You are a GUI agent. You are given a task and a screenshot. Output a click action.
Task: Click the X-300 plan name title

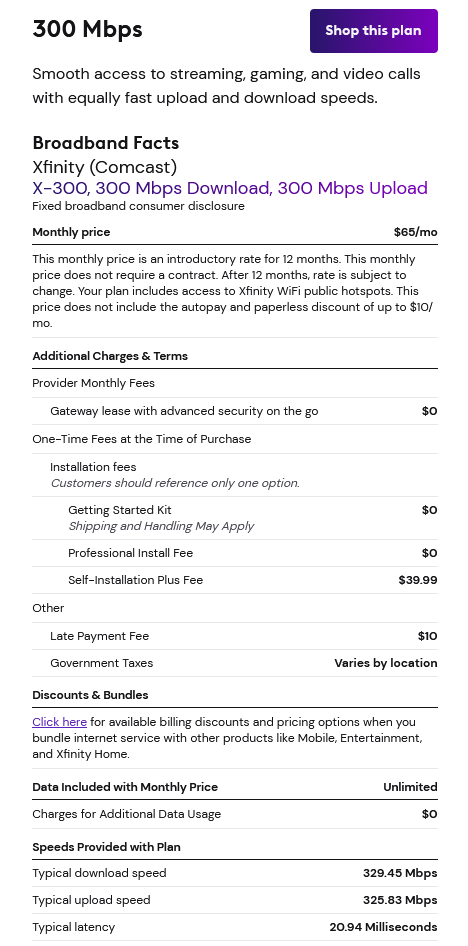230,188
